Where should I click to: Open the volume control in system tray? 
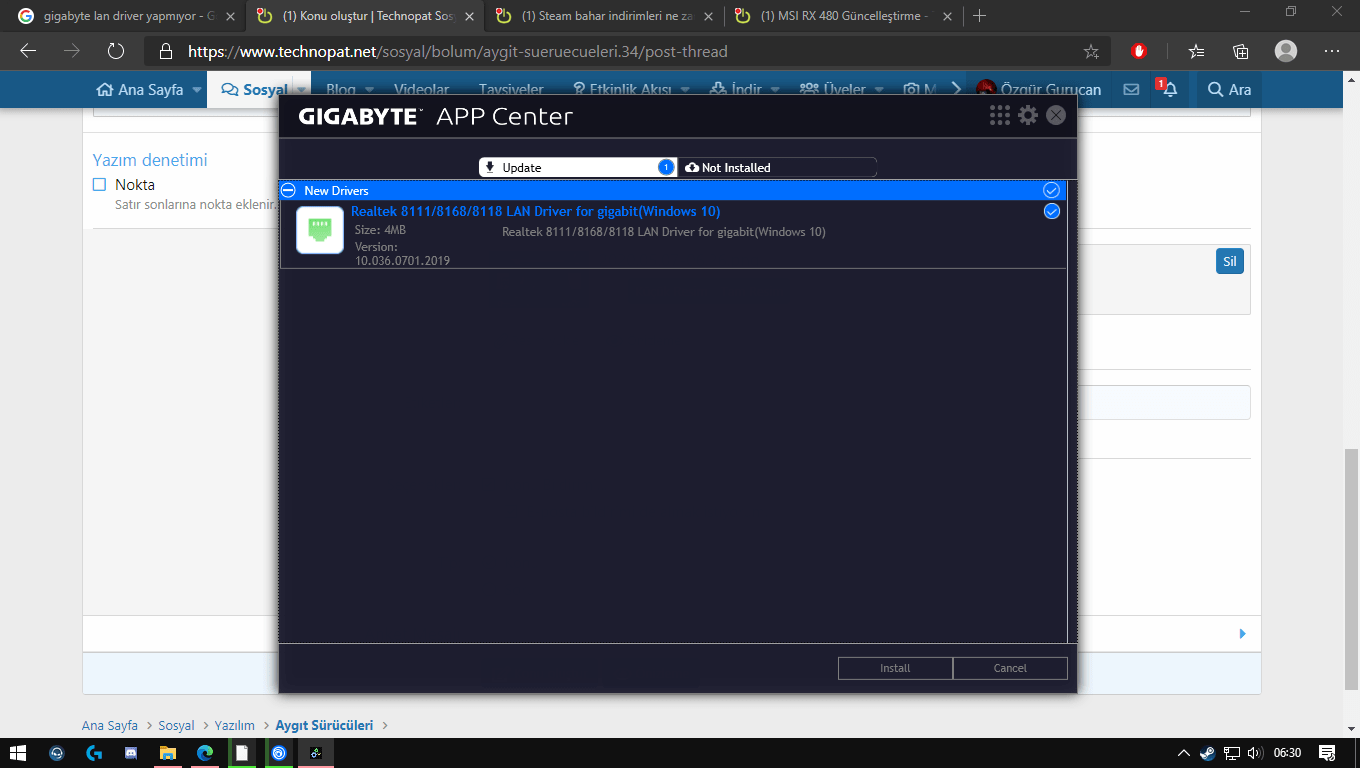[x=1254, y=753]
